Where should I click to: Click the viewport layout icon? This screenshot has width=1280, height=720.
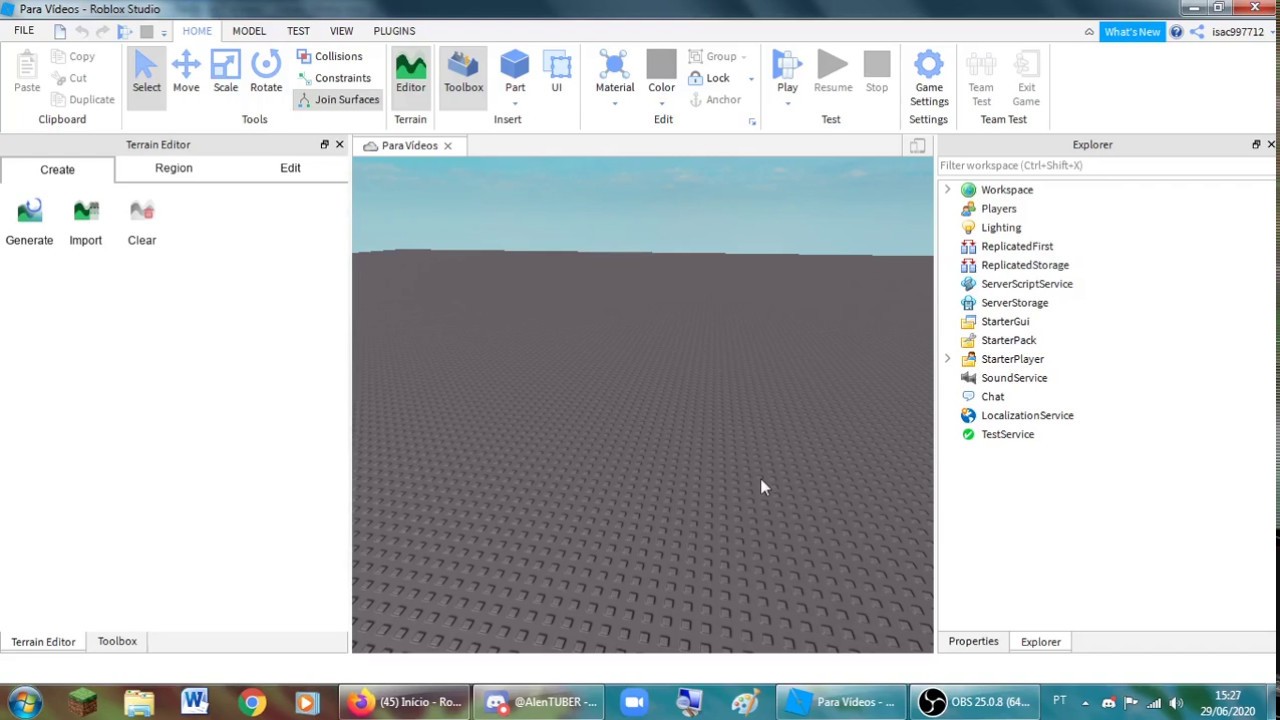[x=917, y=146]
